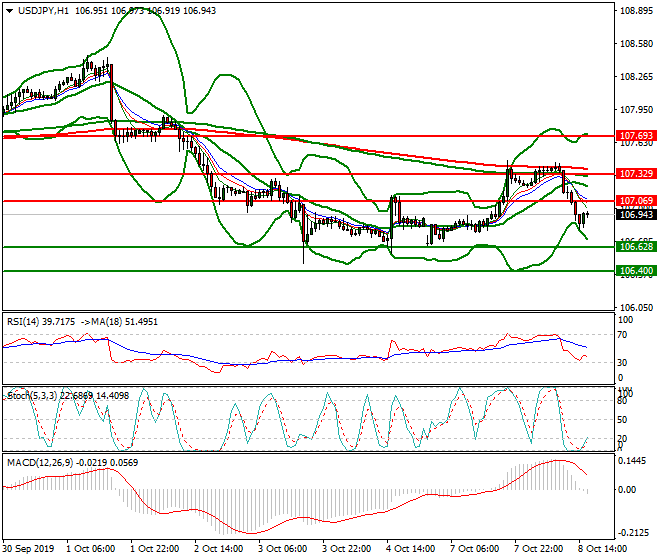Select the 7 Oct 22:00 time axis label
The width and height of the screenshot is (660, 560).
coord(538,549)
